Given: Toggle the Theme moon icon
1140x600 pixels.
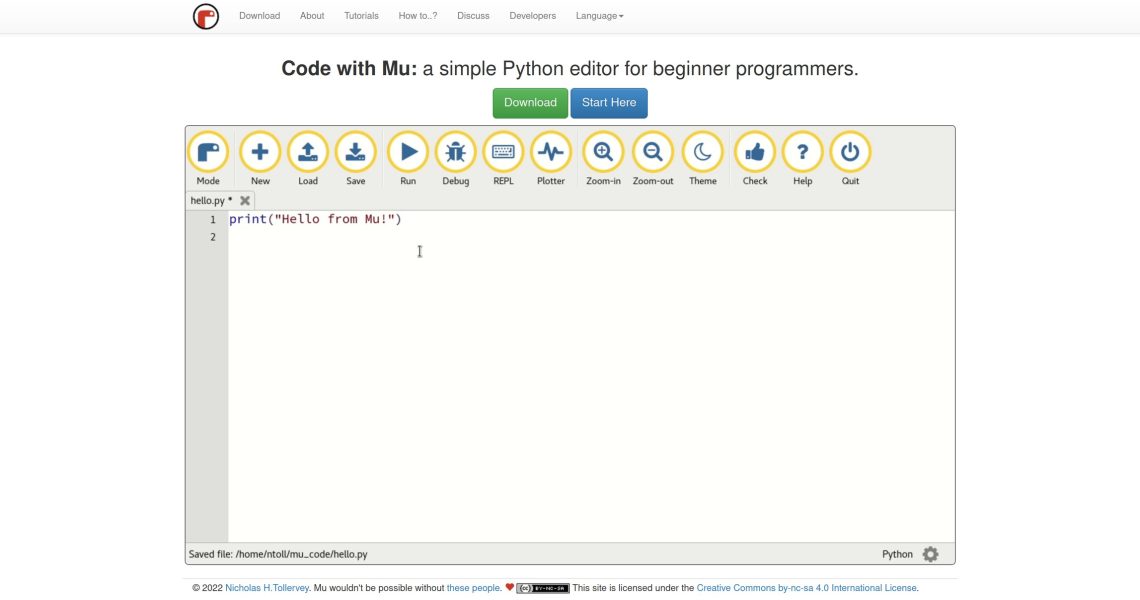Looking at the screenshot, I should coord(703,153).
